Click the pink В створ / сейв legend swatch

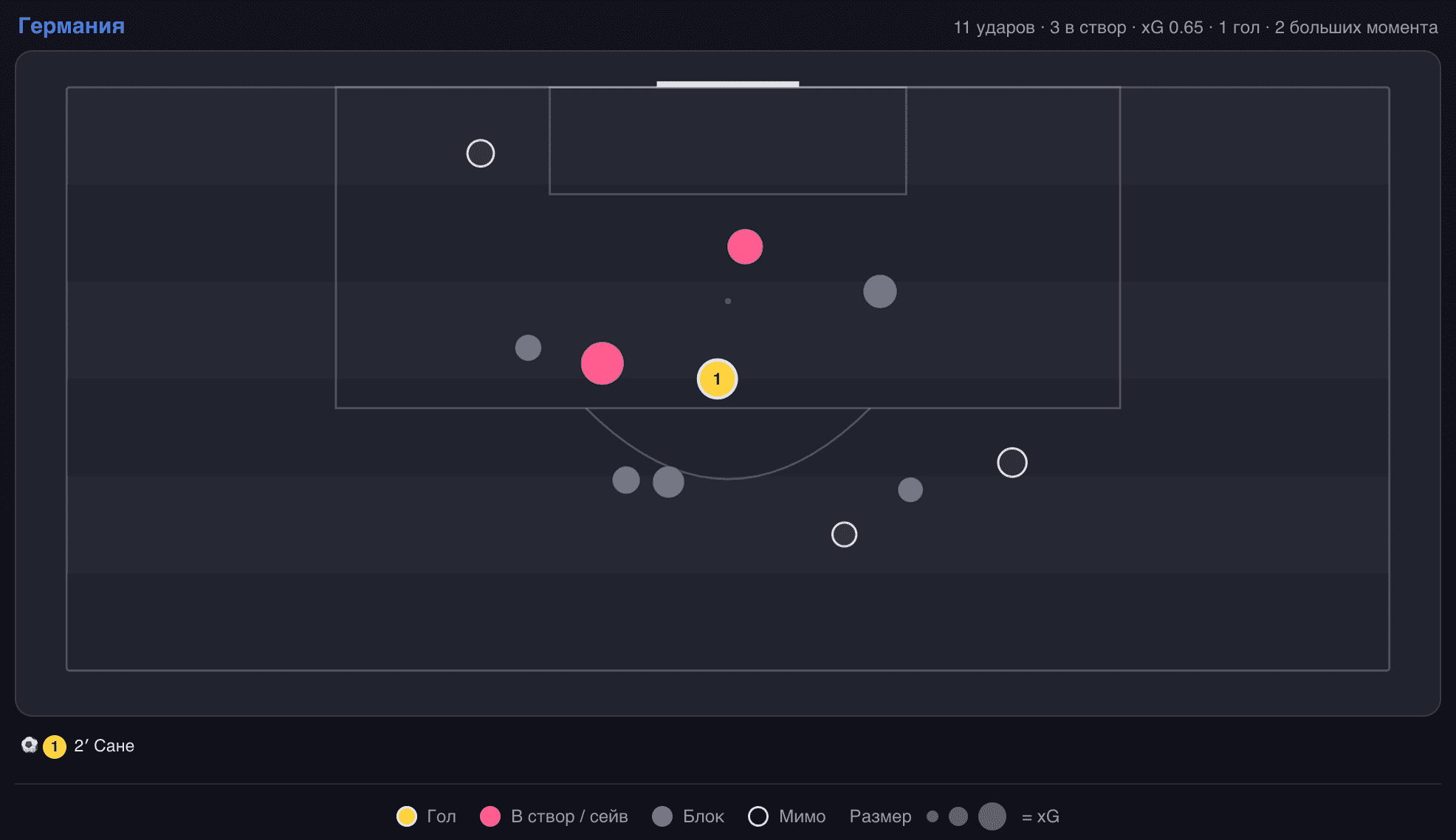tap(490, 816)
